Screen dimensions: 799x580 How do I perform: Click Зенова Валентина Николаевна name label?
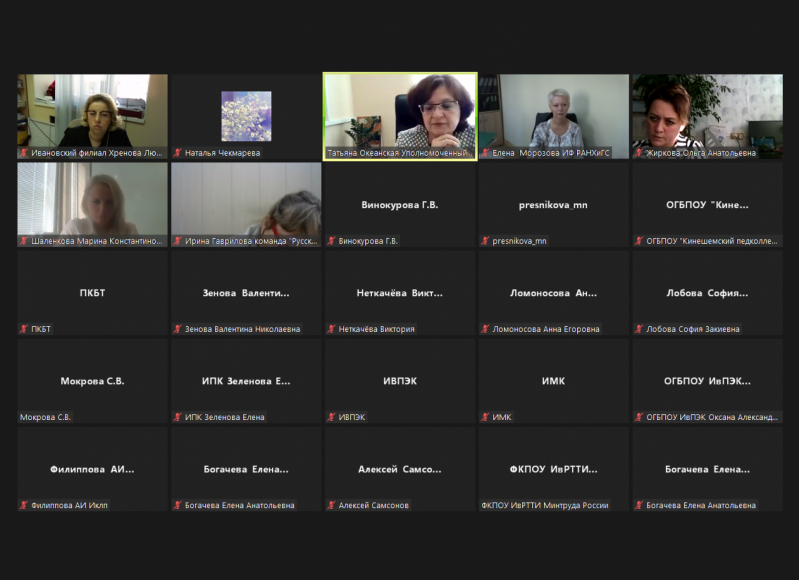point(238,329)
